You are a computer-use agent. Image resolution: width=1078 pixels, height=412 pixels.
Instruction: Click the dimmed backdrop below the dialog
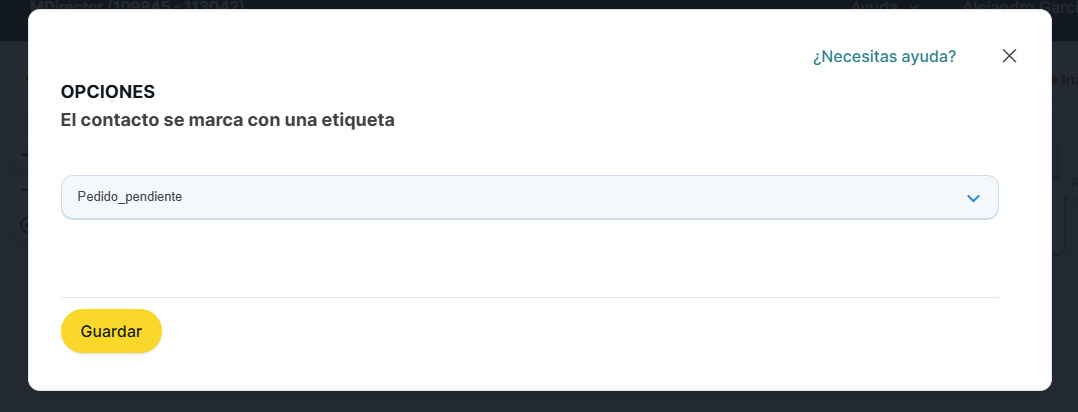click(x=539, y=402)
